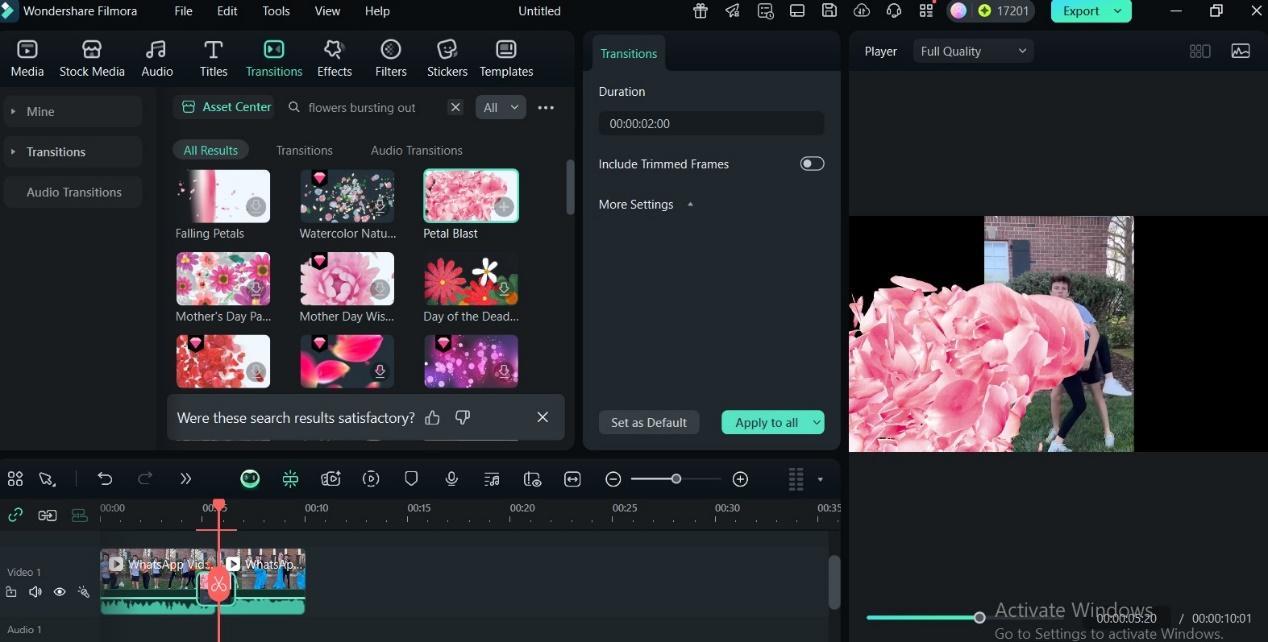1268x642 pixels.
Task: Select the All Results tab
Action: click(x=211, y=150)
